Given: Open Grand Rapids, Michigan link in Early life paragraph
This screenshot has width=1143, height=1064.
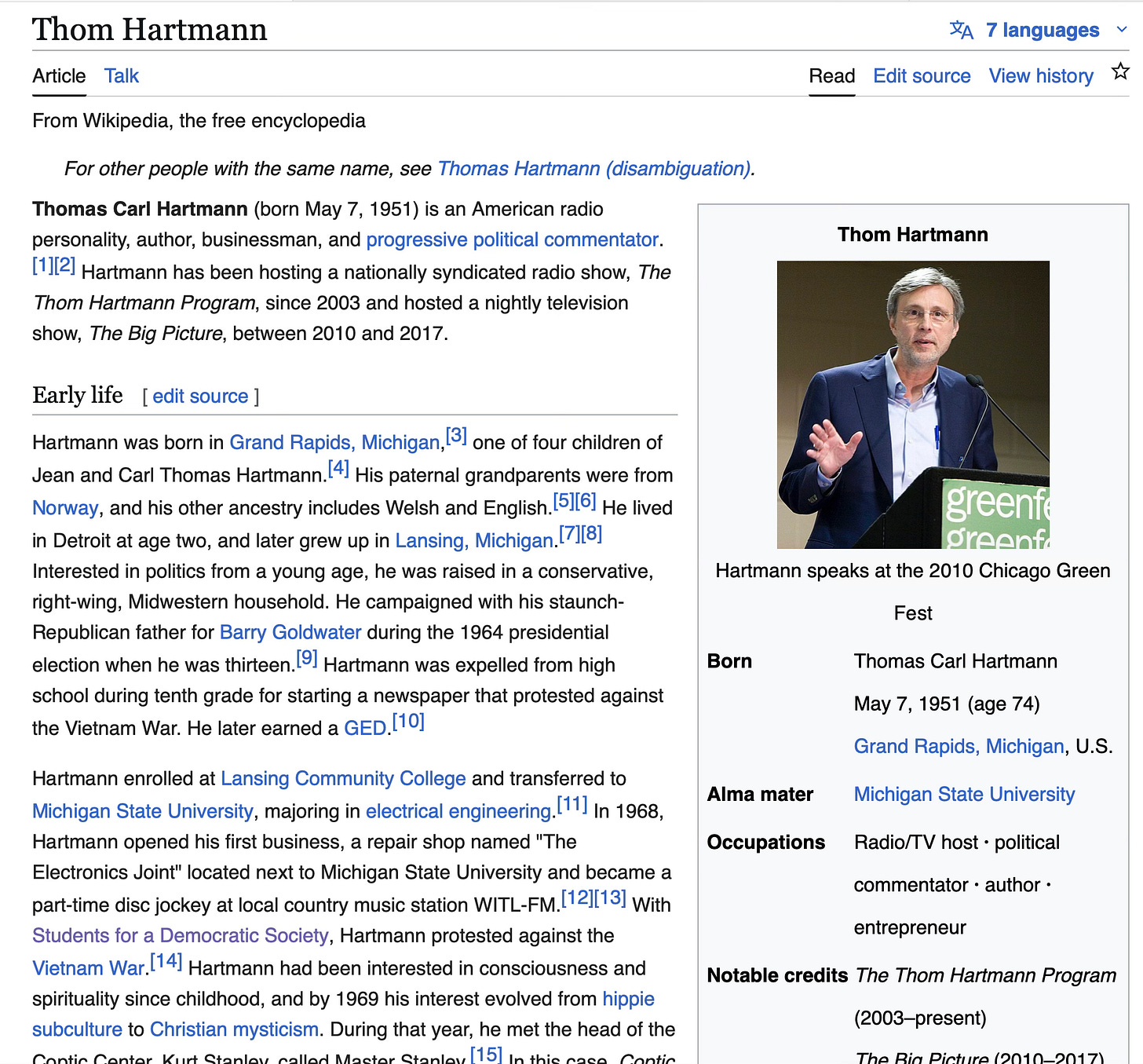Looking at the screenshot, I should 334,443.
